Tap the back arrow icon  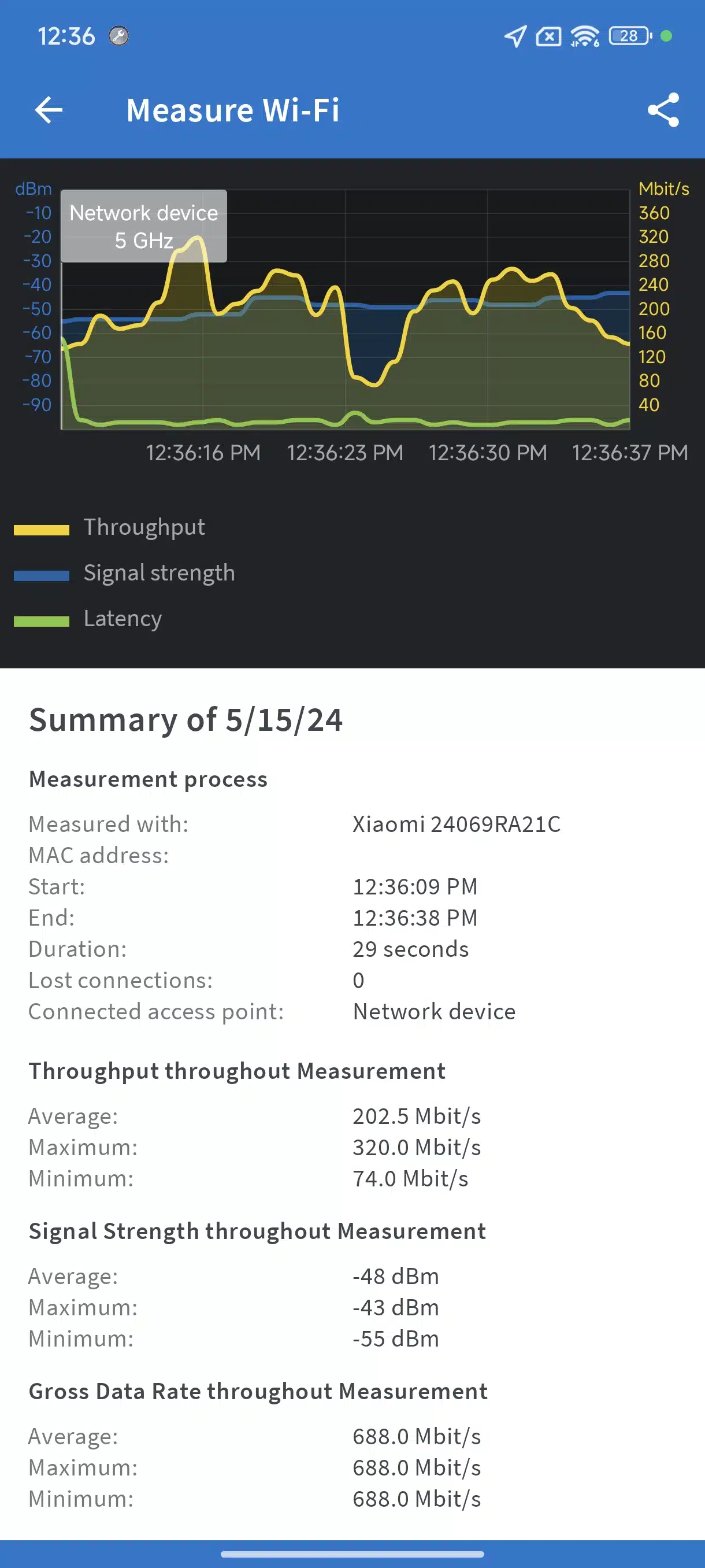tap(49, 110)
